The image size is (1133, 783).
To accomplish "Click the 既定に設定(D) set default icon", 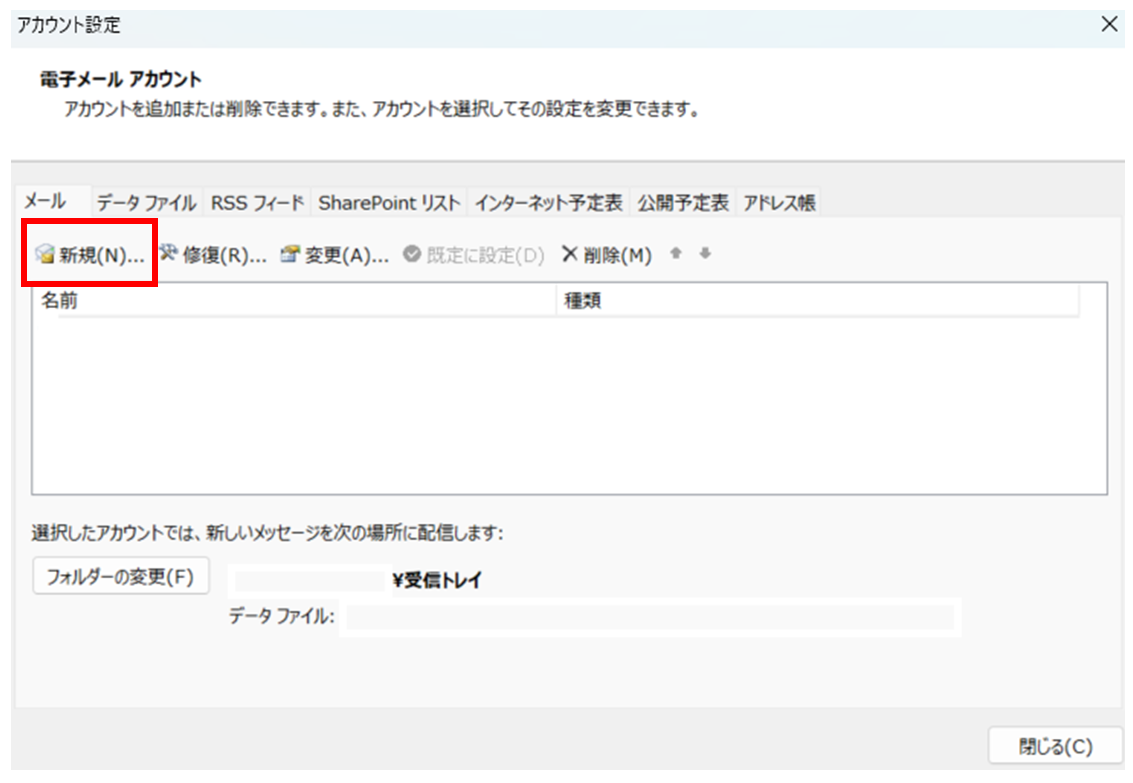I will [411, 254].
